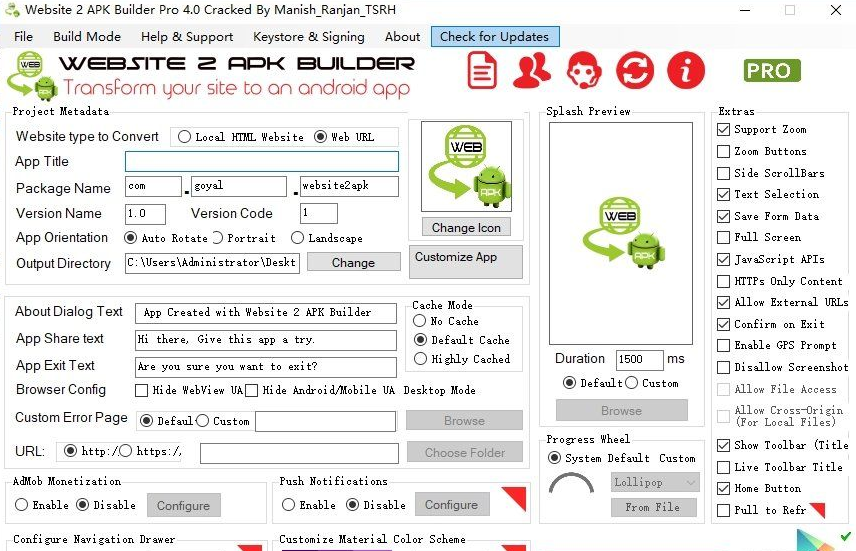Open the Build Mode menu
Image resolution: width=856 pixels, height=551 pixels.
(87, 37)
